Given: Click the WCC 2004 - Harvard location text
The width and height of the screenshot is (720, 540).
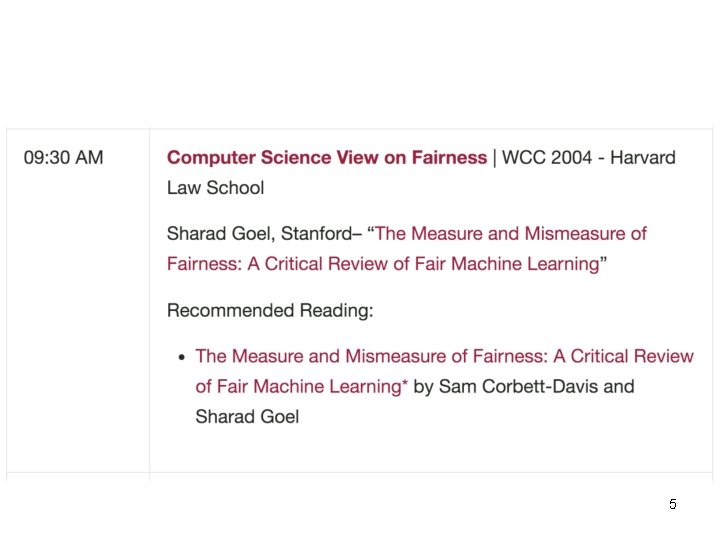Looking at the screenshot, I should [588, 157].
